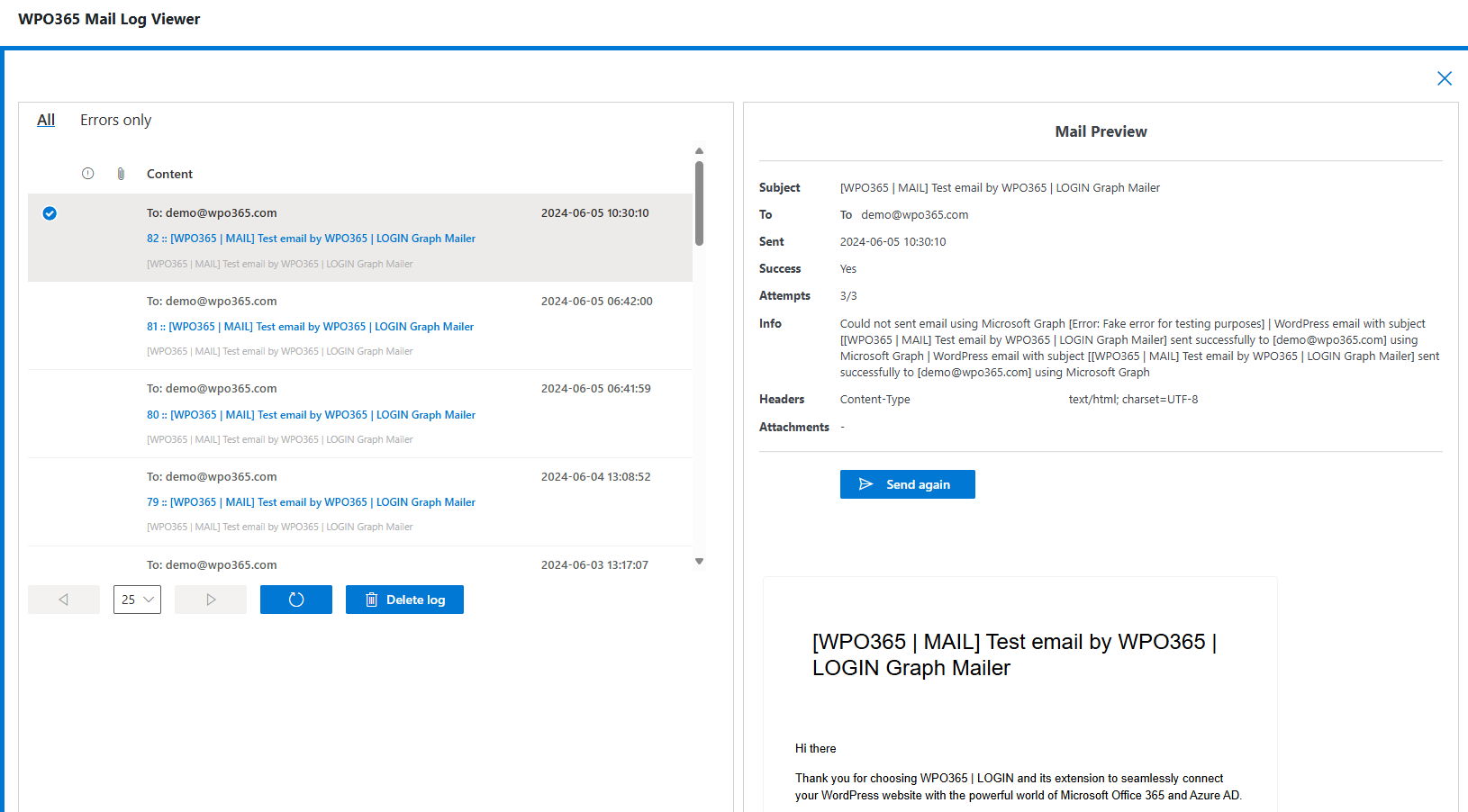Image resolution: width=1468 pixels, height=812 pixels.
Task: Switch to Errors only tab
Action: point(115,120)
